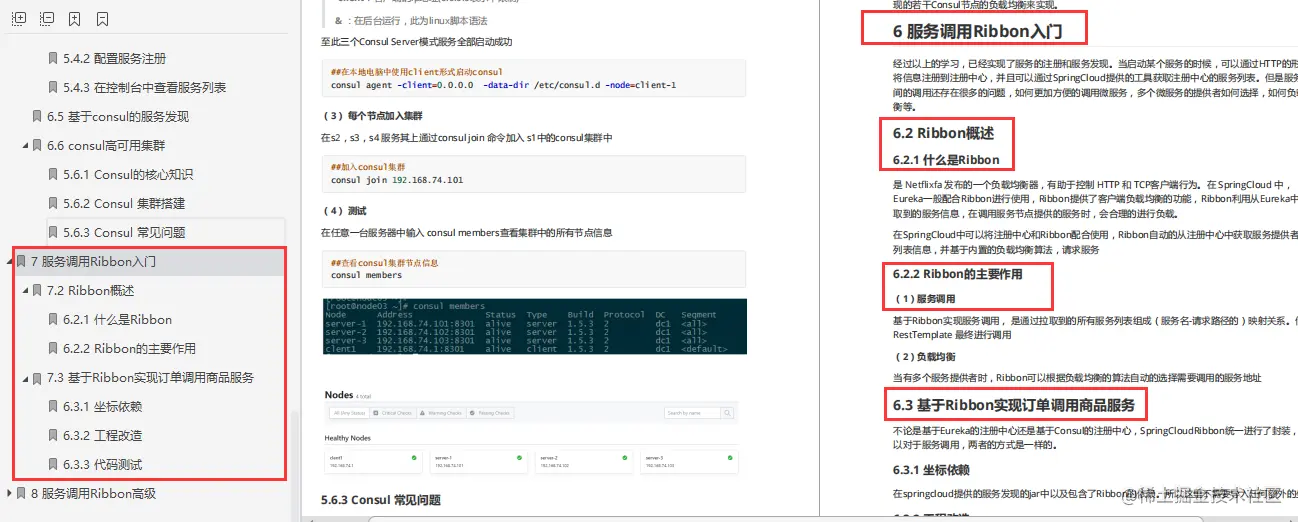Click the page heading 6.2 Ribbon概述

pos(943,132)
